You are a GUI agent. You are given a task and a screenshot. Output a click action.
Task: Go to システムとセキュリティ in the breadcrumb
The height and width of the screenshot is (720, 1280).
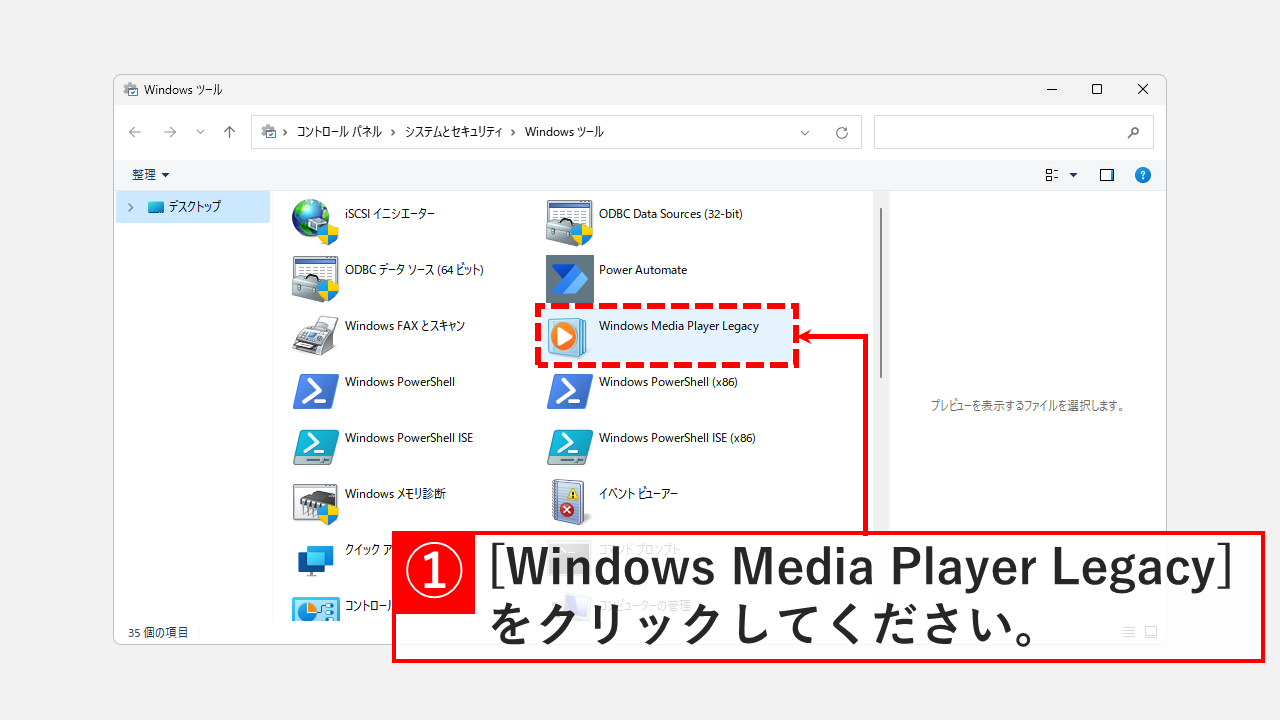[x=451, y=131]
